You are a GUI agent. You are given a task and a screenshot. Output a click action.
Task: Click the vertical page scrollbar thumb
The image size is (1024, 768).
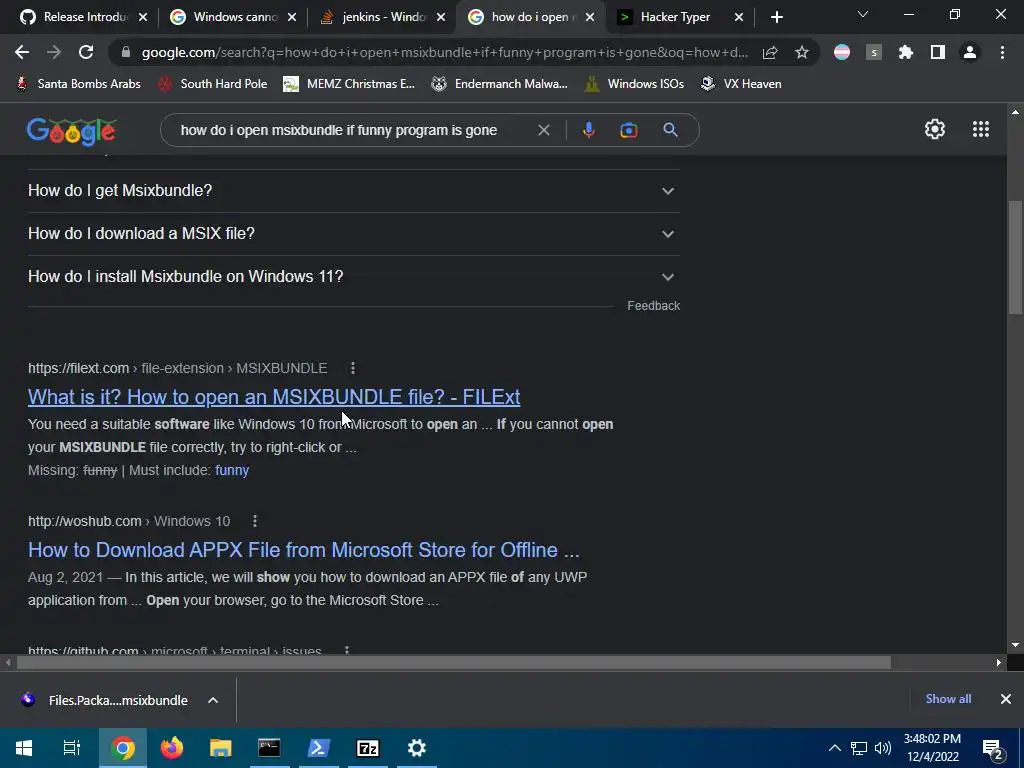[x=1015, y=259]
